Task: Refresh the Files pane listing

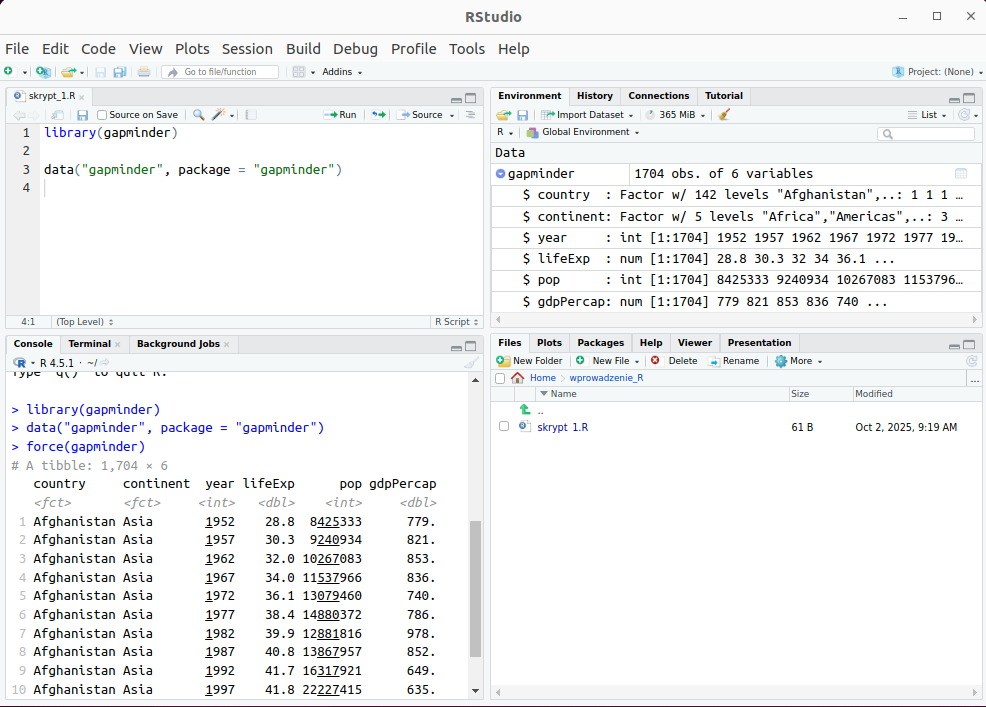Action: (972, 361)
